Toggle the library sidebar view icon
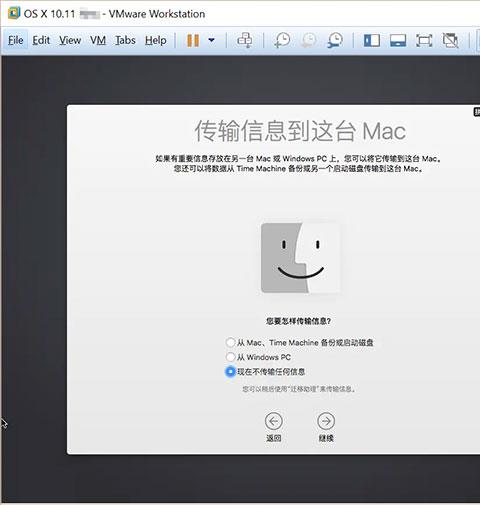 [372, 41]
